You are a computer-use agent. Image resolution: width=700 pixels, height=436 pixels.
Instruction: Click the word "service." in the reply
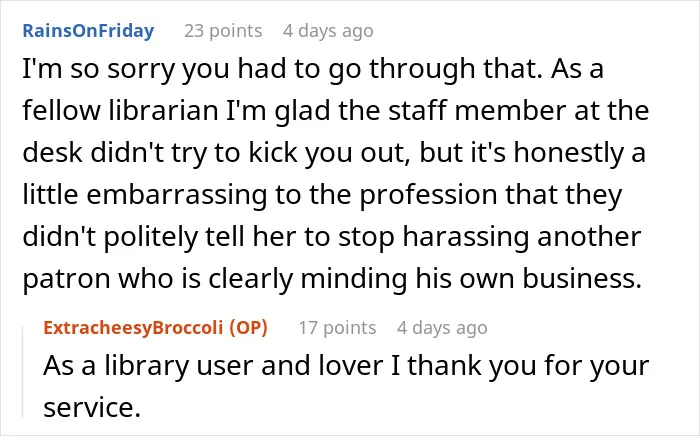[92, 408]
